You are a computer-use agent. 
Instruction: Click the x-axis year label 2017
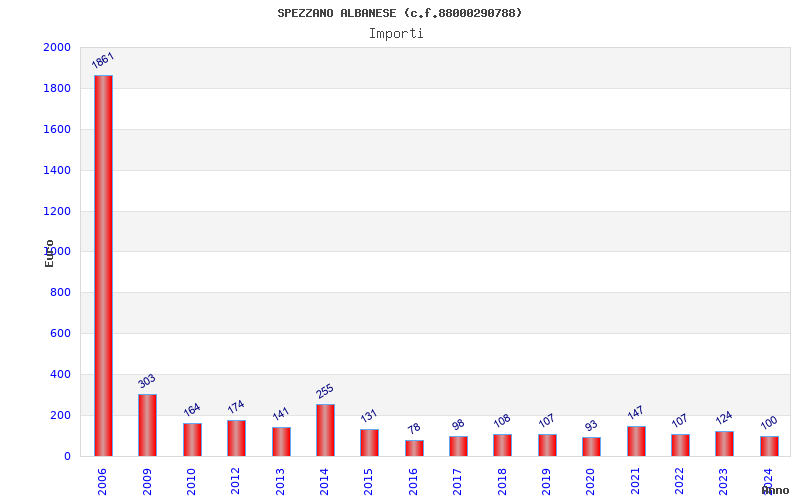(457, 482)
